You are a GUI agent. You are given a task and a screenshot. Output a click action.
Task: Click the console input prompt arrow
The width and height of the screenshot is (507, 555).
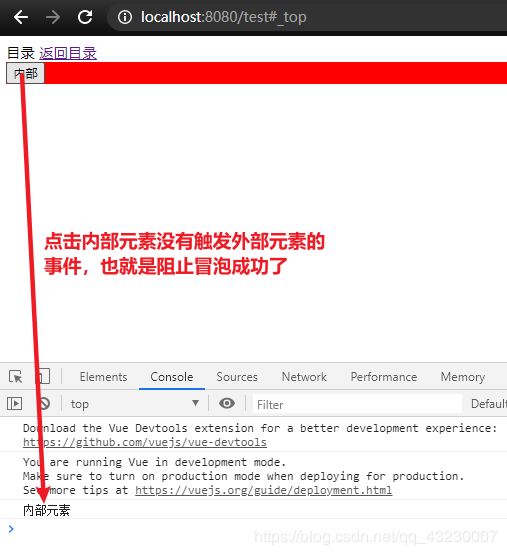point(11,528)
